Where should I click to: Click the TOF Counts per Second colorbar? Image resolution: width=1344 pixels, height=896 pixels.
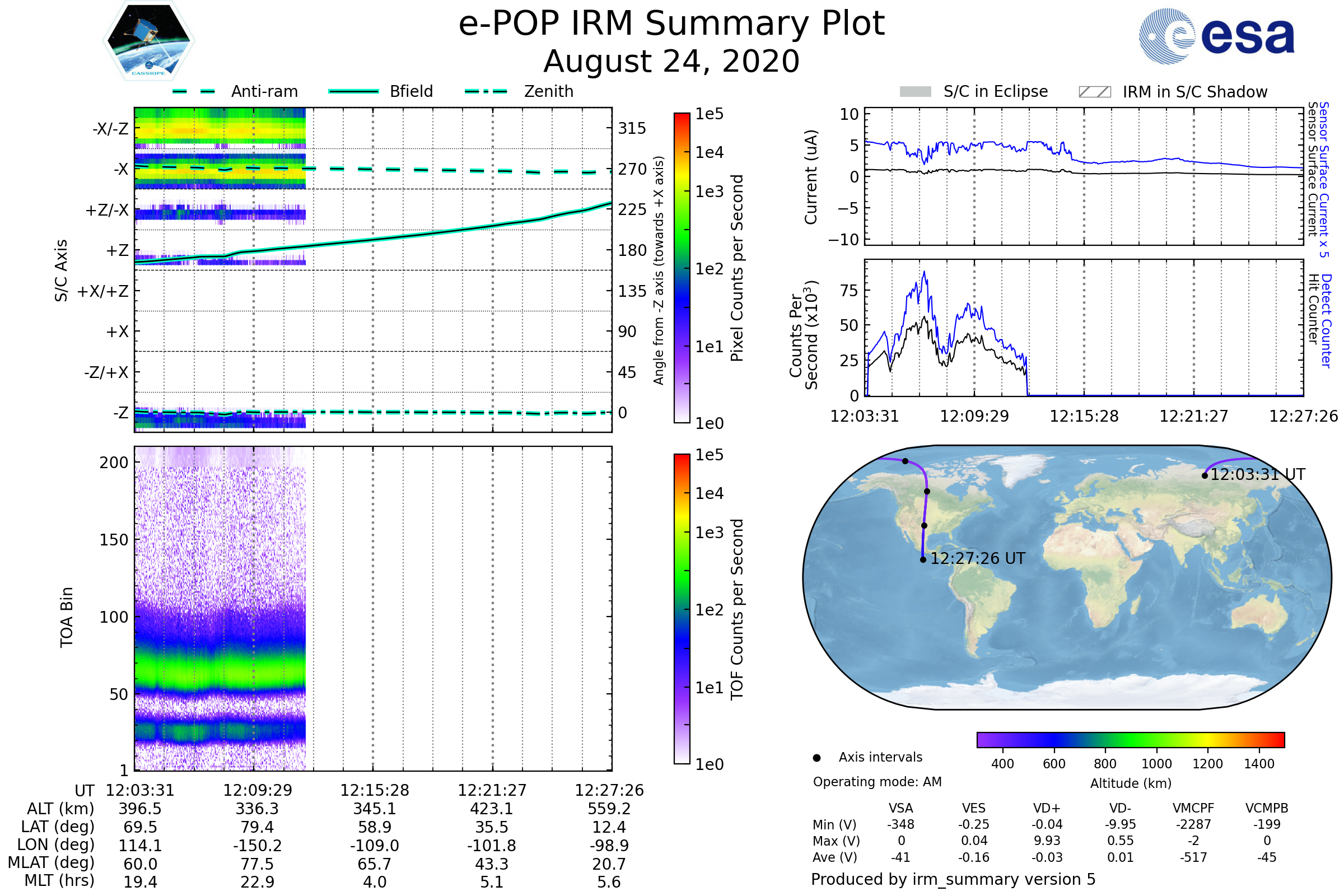(682, 609)
